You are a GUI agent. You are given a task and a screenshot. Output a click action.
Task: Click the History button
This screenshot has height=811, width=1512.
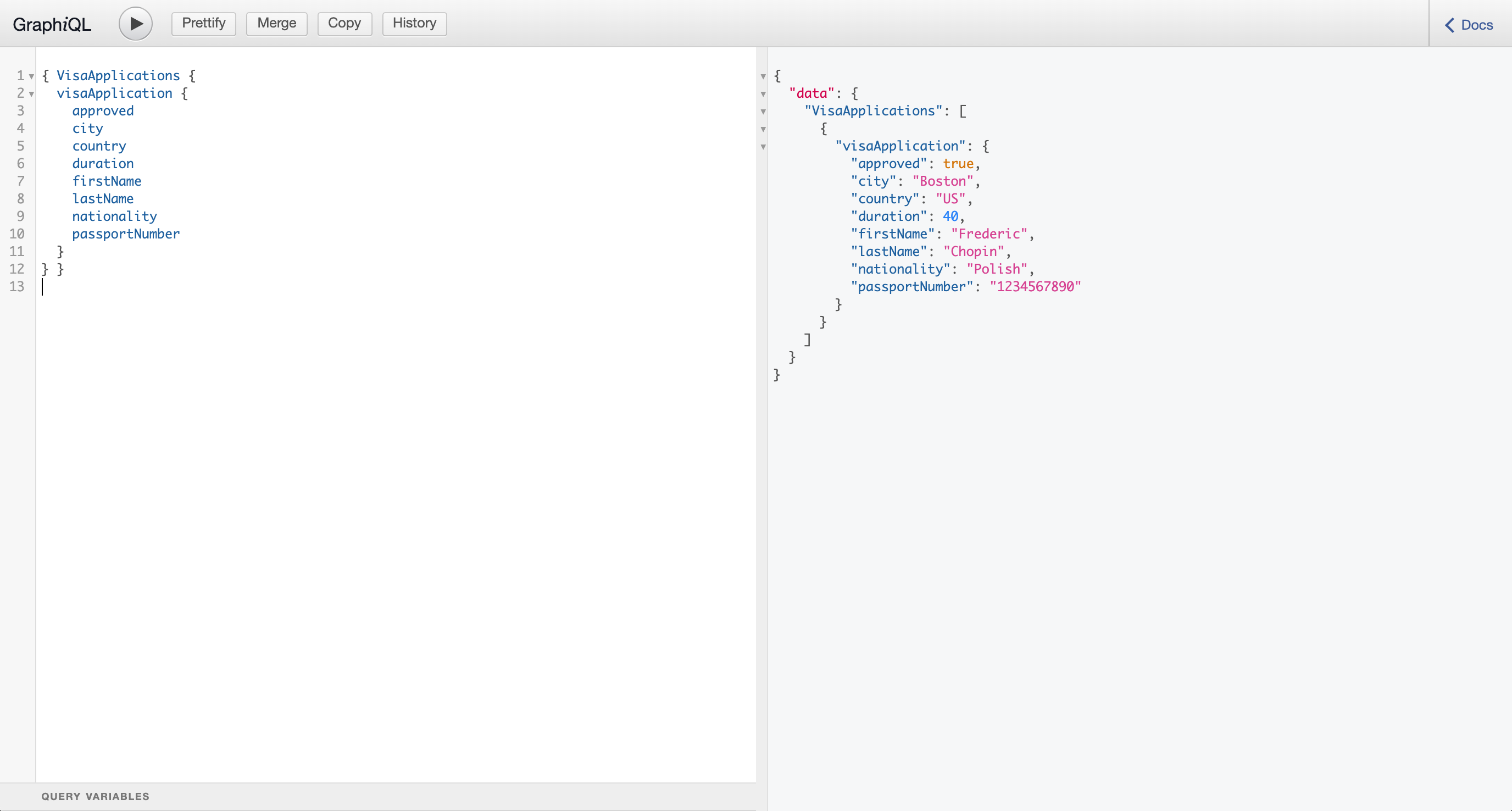click(413, 23)
